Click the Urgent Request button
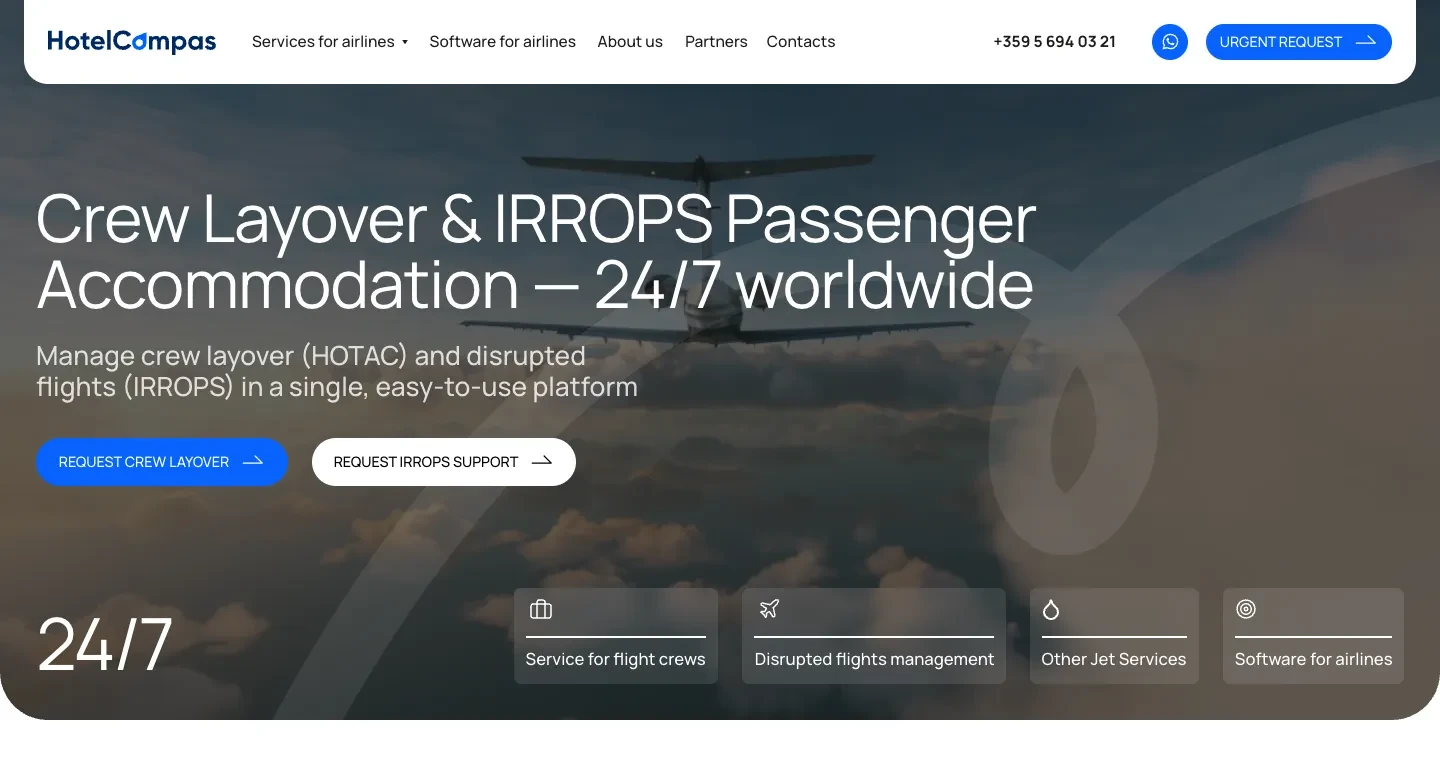The width and height of the screenshot is (1440, 765). 1299,42
